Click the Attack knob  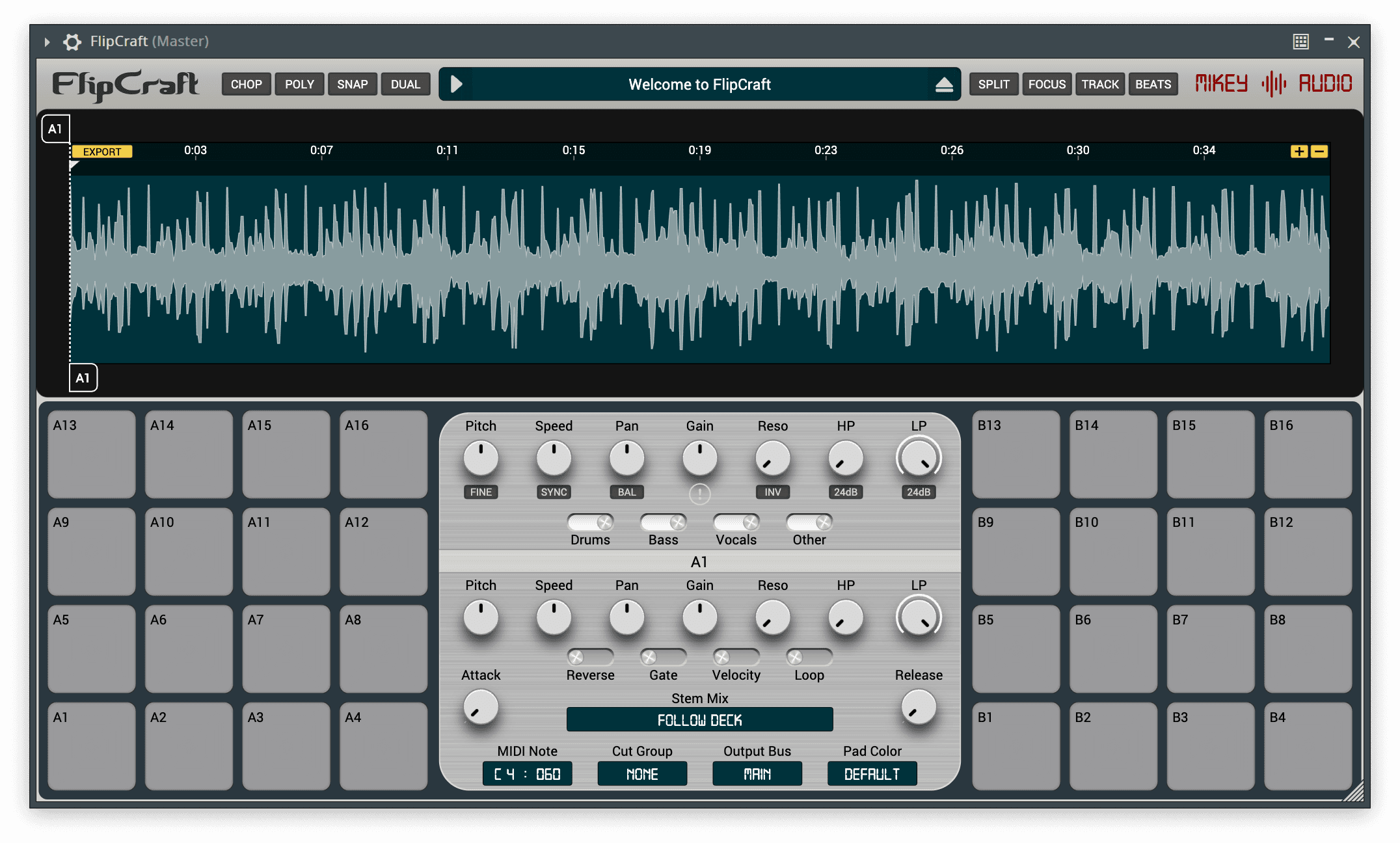(481, 708)
